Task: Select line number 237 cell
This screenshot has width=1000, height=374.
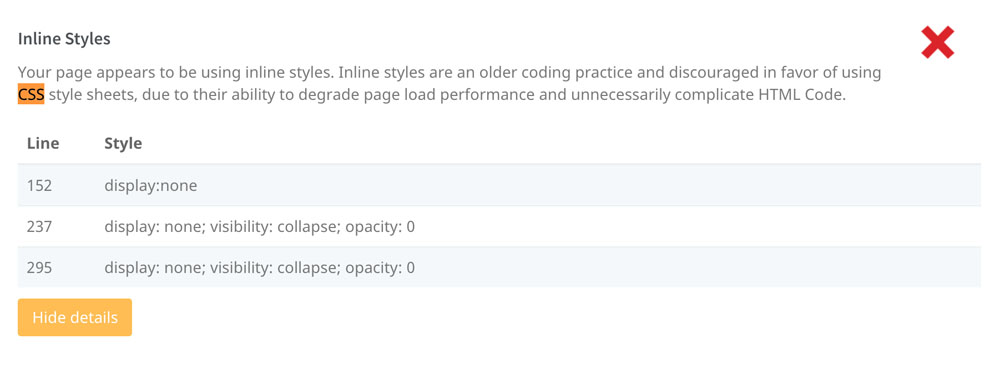Action: click(x=39, y=227)
